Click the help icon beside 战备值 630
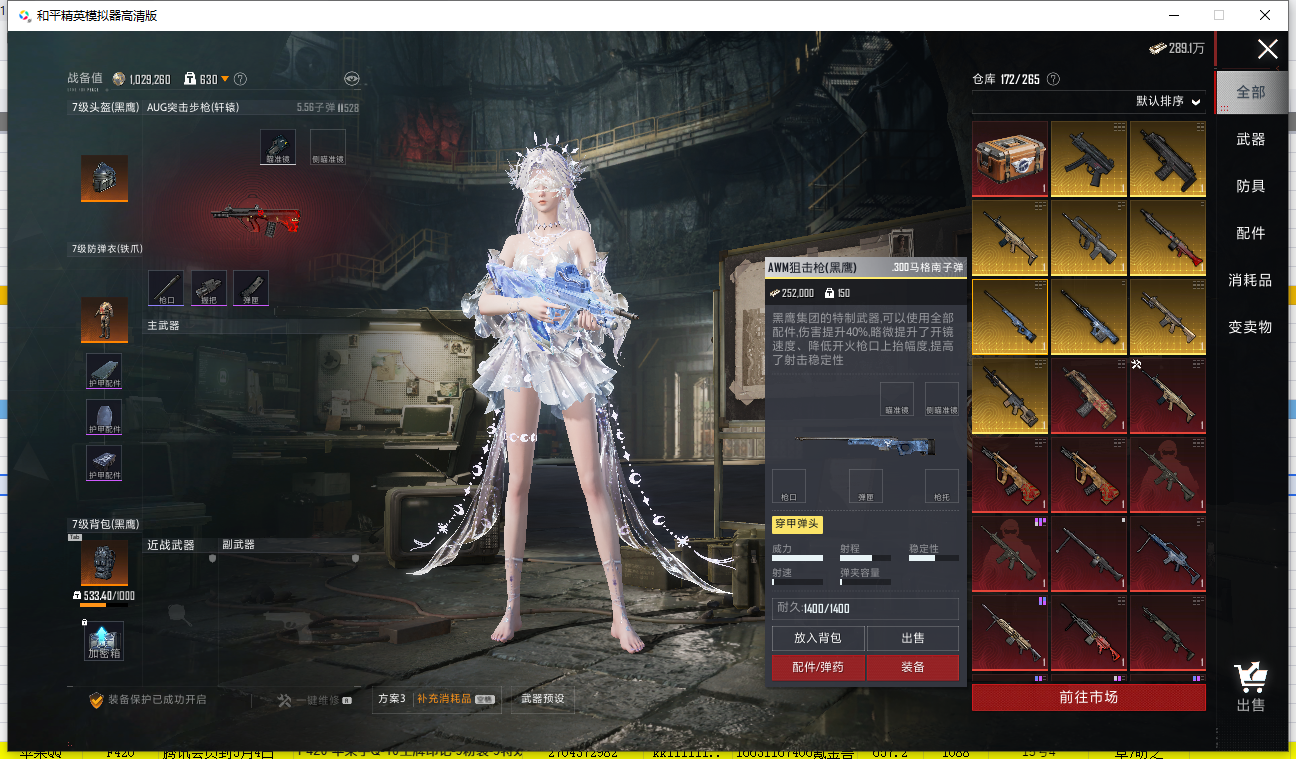This screenshot has width=1296, height=759. tap(240, 79)
